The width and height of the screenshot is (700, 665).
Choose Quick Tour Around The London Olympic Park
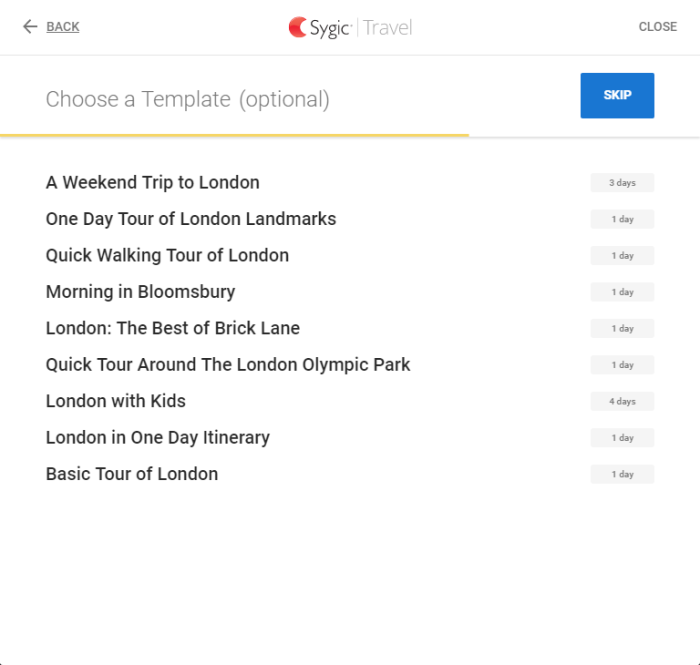[x=227, y=365]
